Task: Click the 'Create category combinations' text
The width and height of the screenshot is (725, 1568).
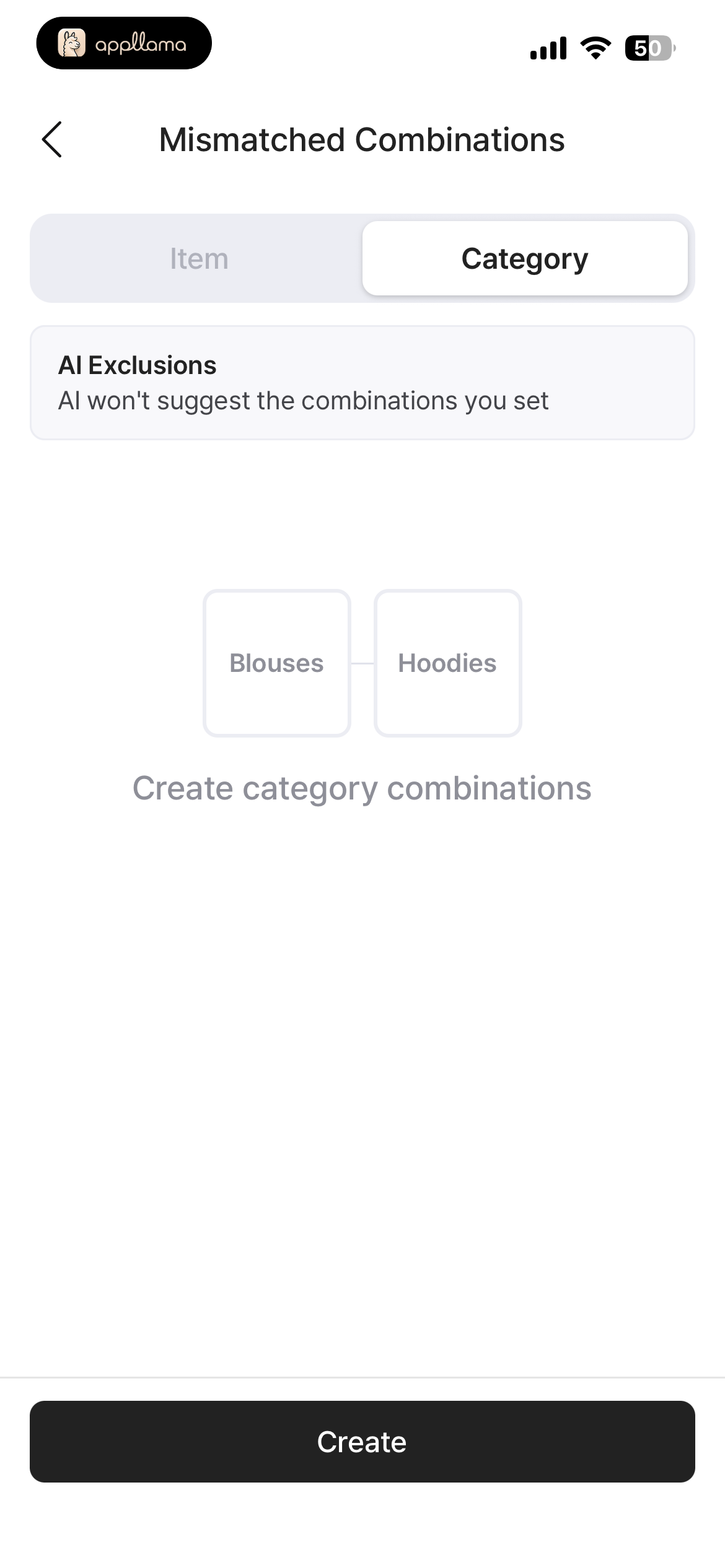Action: coord(362,788)
